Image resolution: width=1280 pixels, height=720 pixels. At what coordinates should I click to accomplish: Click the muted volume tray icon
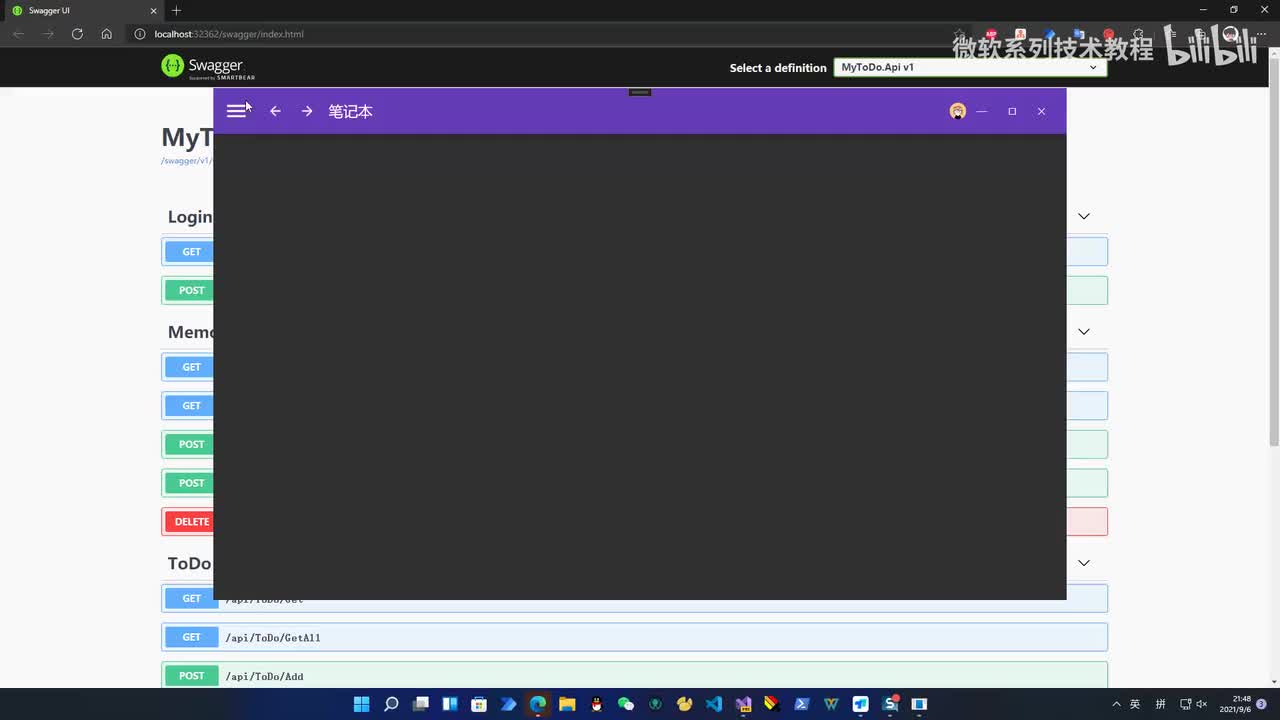[x=1202, y=704]
